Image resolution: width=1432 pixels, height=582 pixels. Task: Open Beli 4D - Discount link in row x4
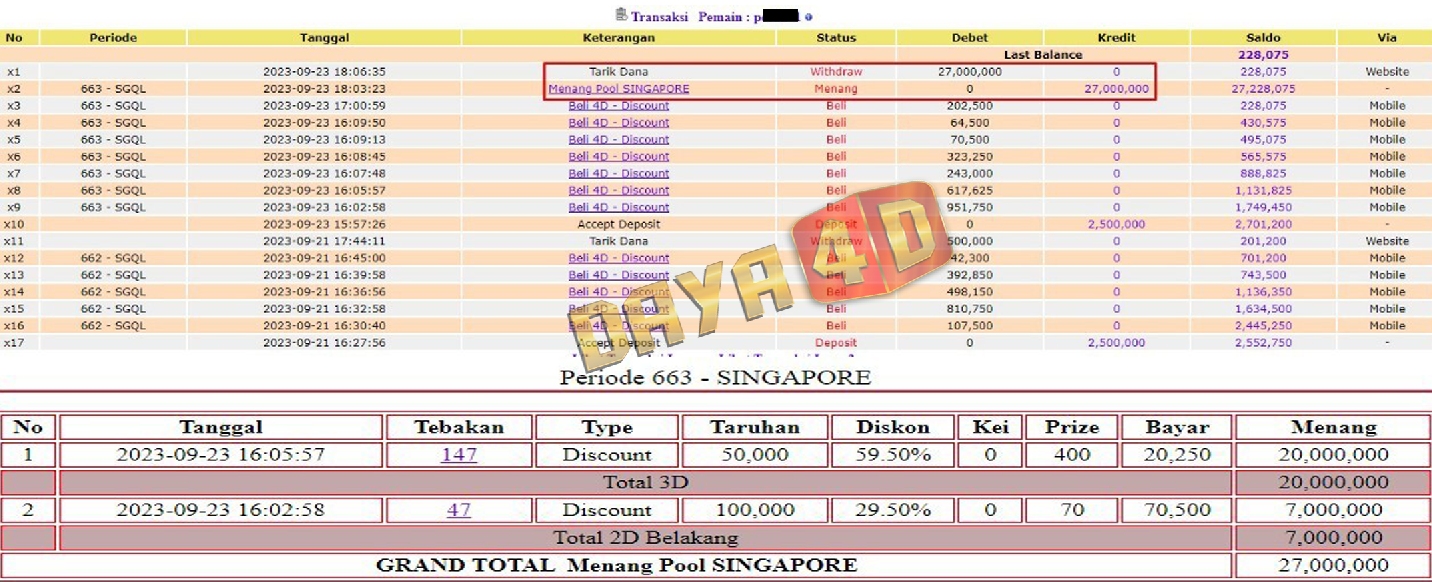(x=618, y=123)
